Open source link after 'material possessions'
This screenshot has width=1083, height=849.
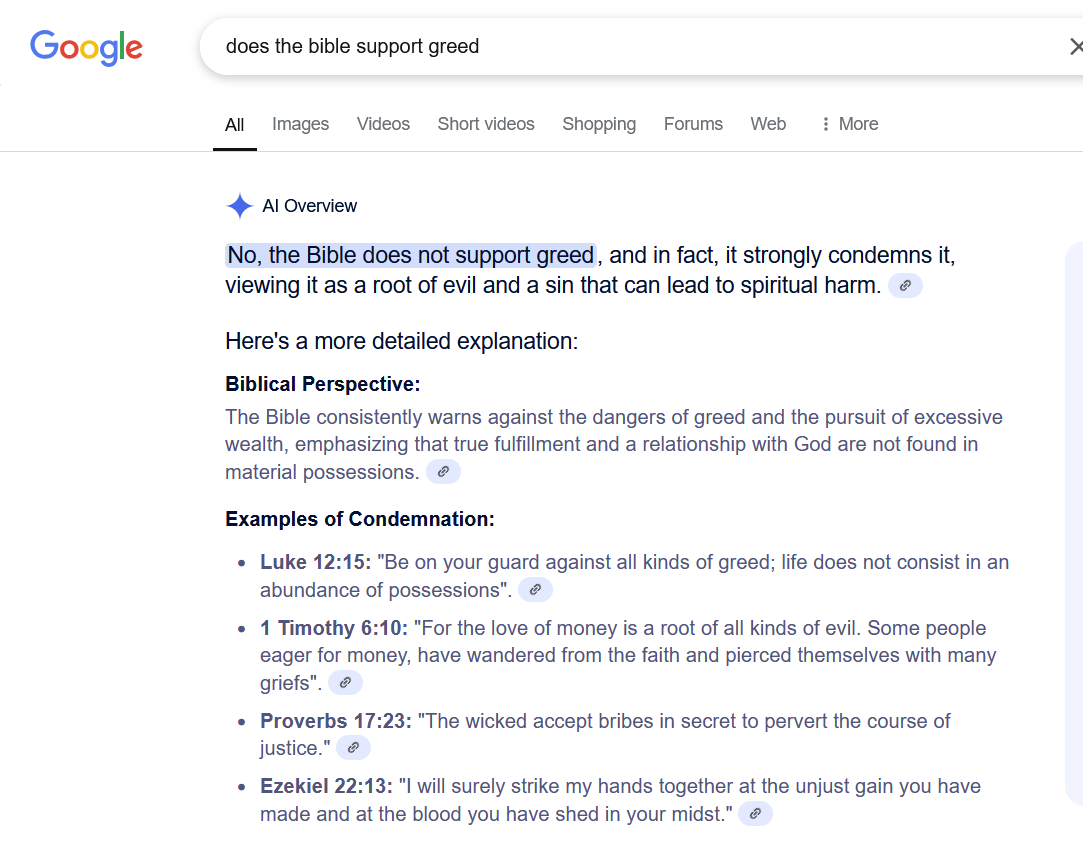coord(443,472)
